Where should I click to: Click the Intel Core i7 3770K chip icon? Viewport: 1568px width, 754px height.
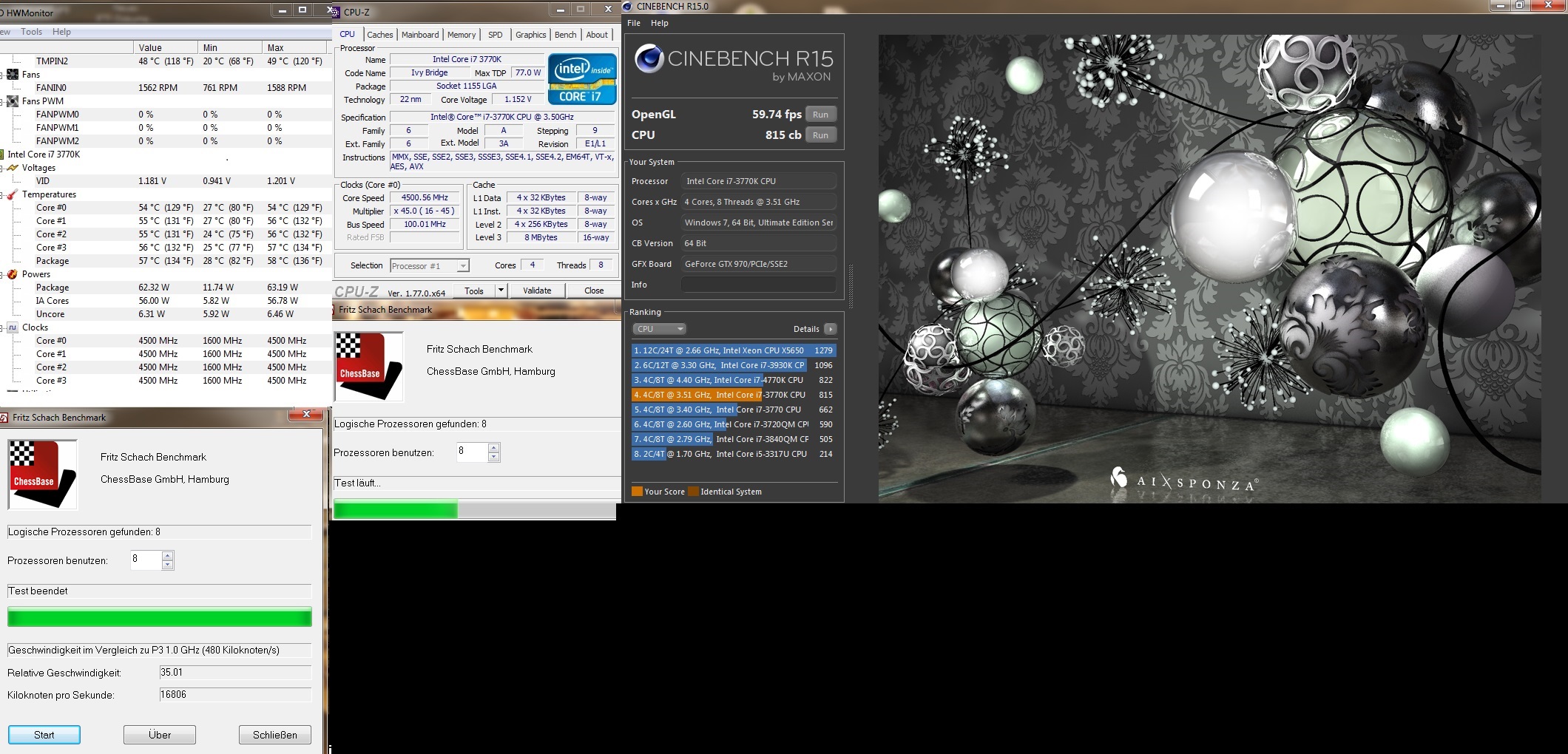pos(3,154)
